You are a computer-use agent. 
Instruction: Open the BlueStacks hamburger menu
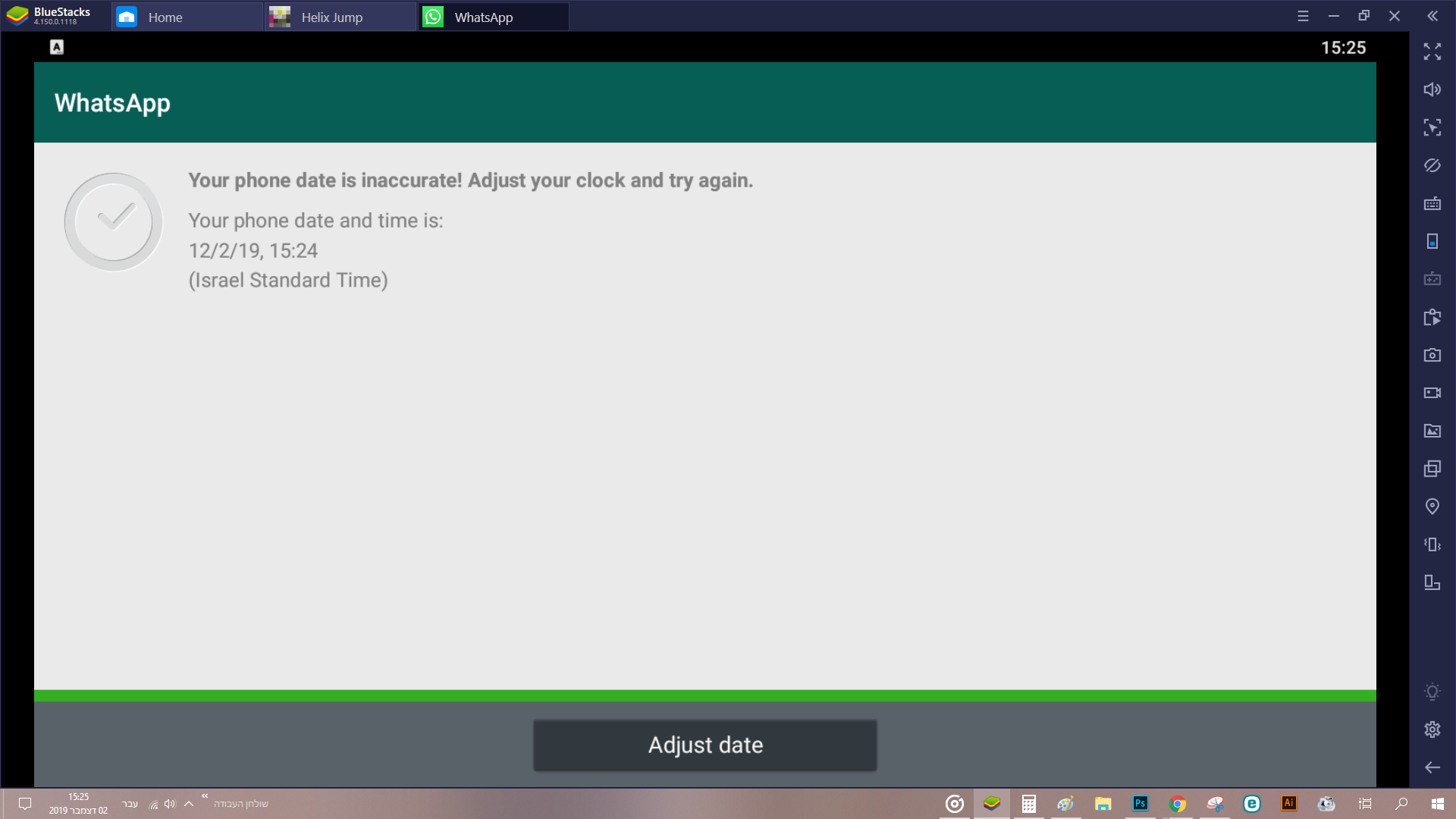(x=1303, y=16)
